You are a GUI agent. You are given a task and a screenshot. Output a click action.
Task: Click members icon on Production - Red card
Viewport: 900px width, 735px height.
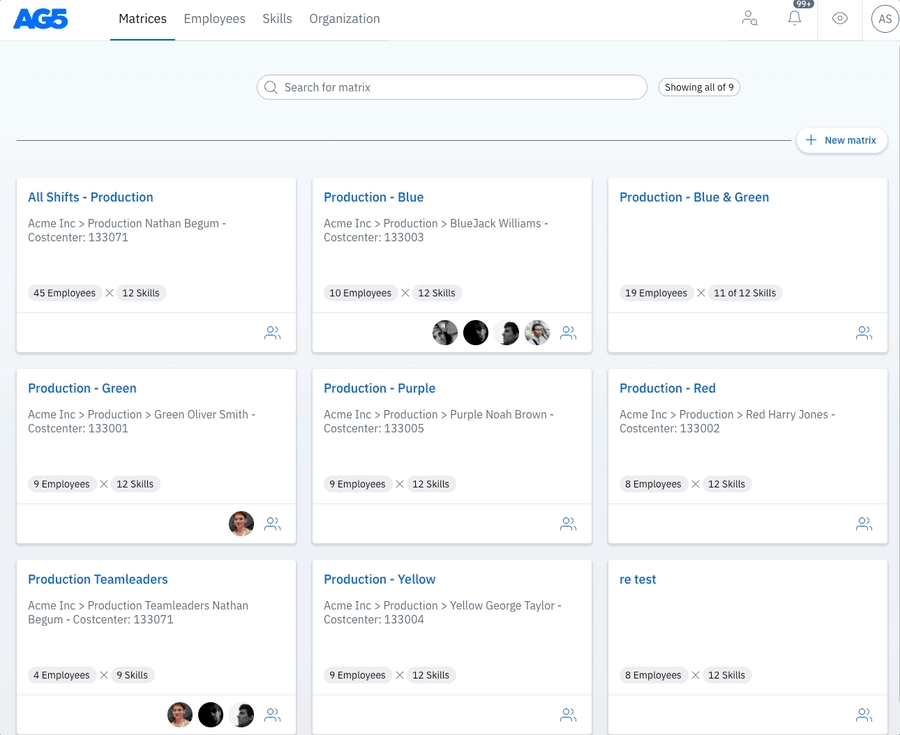(864, 524)
